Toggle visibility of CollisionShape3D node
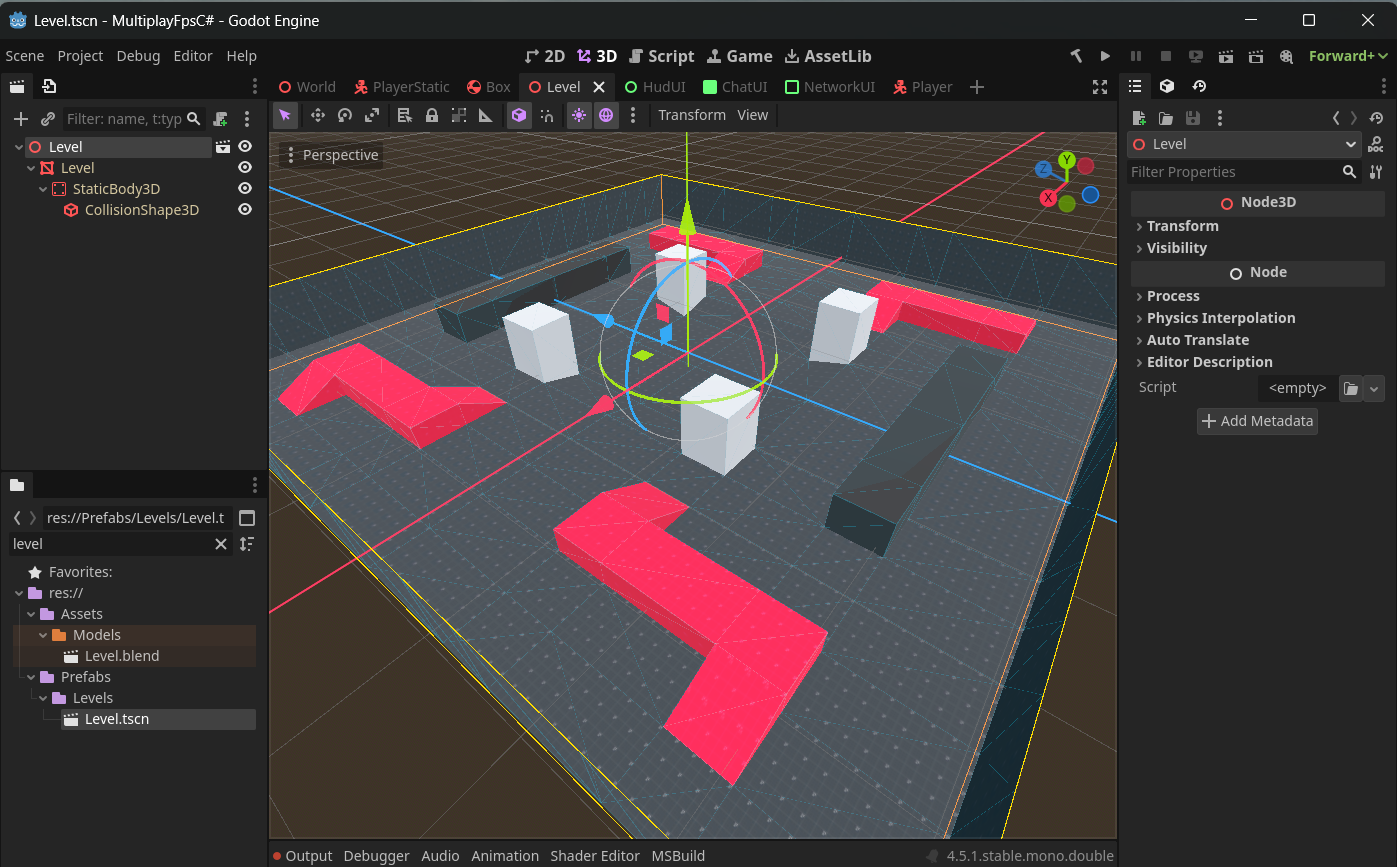1397x867 pixels. point(244,210)
